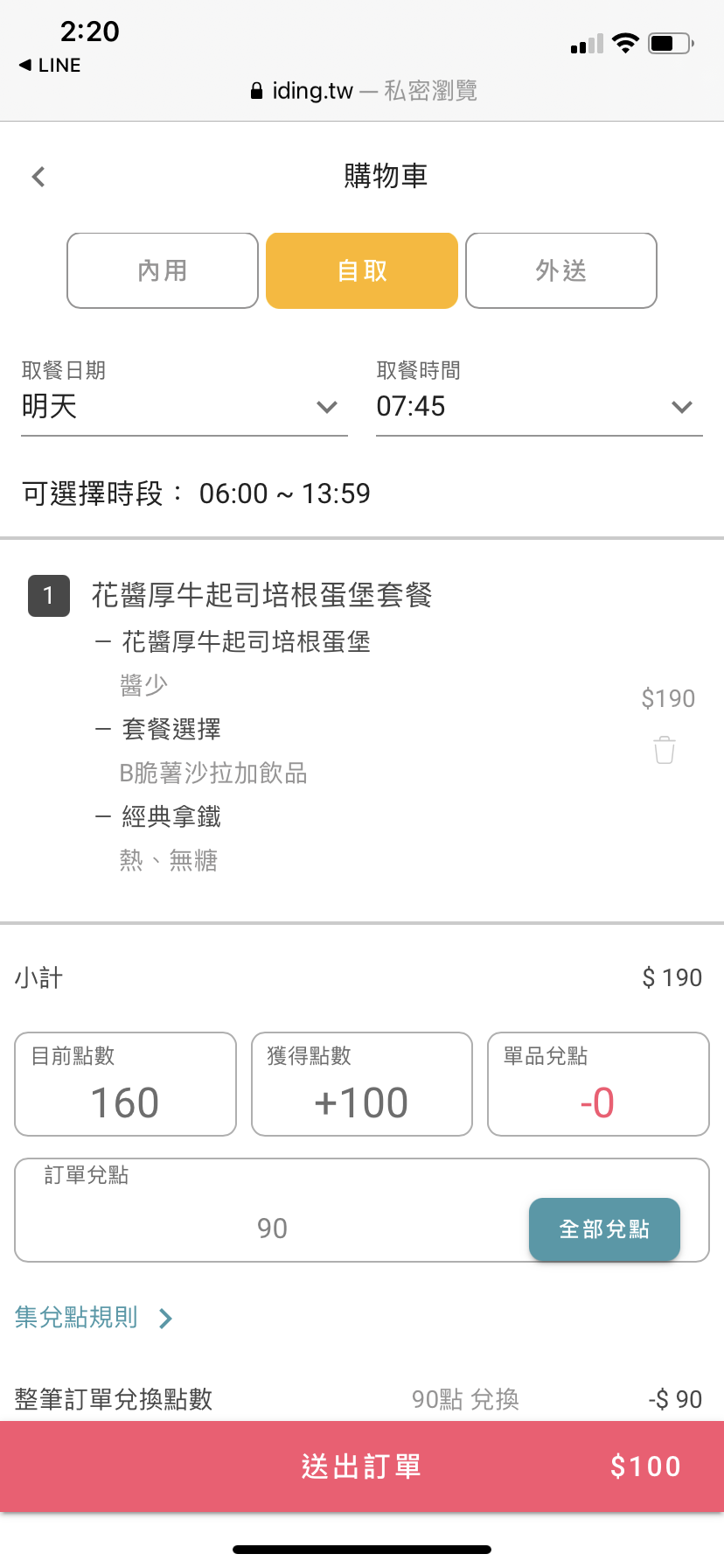
Task: Open the 取餐時間 pickup time dropdown
Action: click(539, 407)
